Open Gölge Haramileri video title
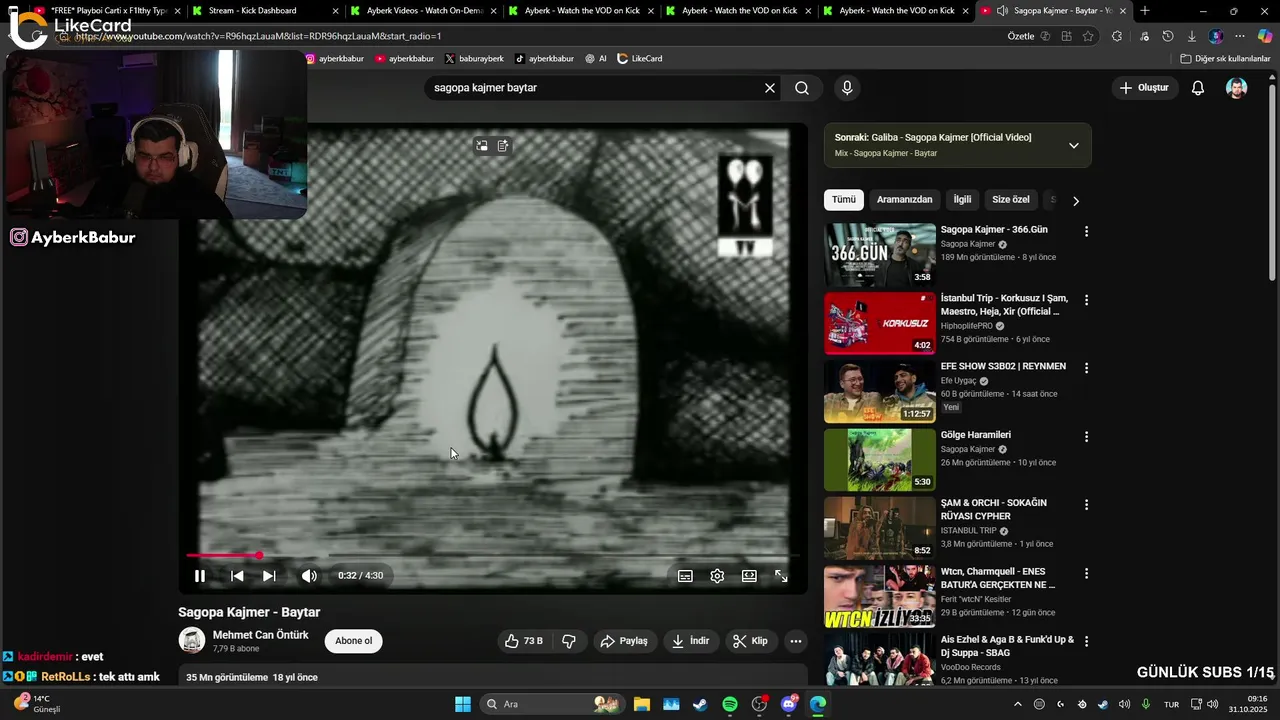This screenshot has width=1280, height=720. tap(976, 435)
